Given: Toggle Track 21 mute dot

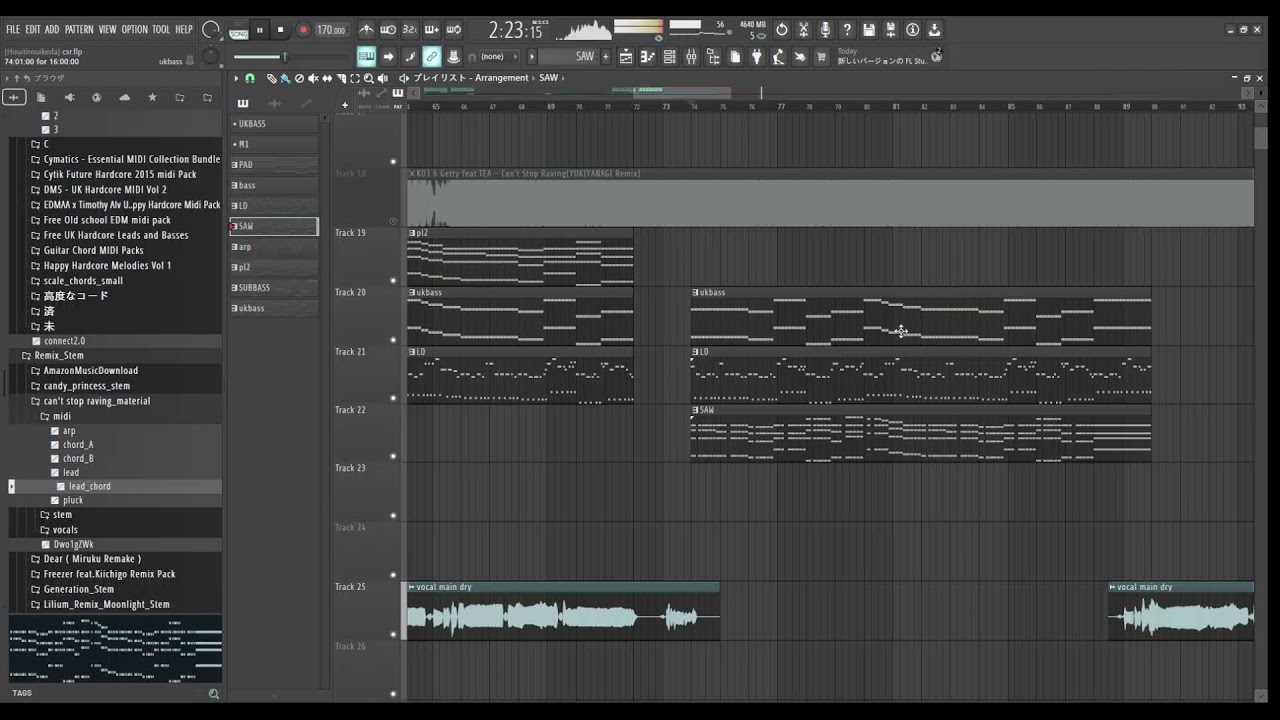Looking at the screenshot, I should 393,398.
